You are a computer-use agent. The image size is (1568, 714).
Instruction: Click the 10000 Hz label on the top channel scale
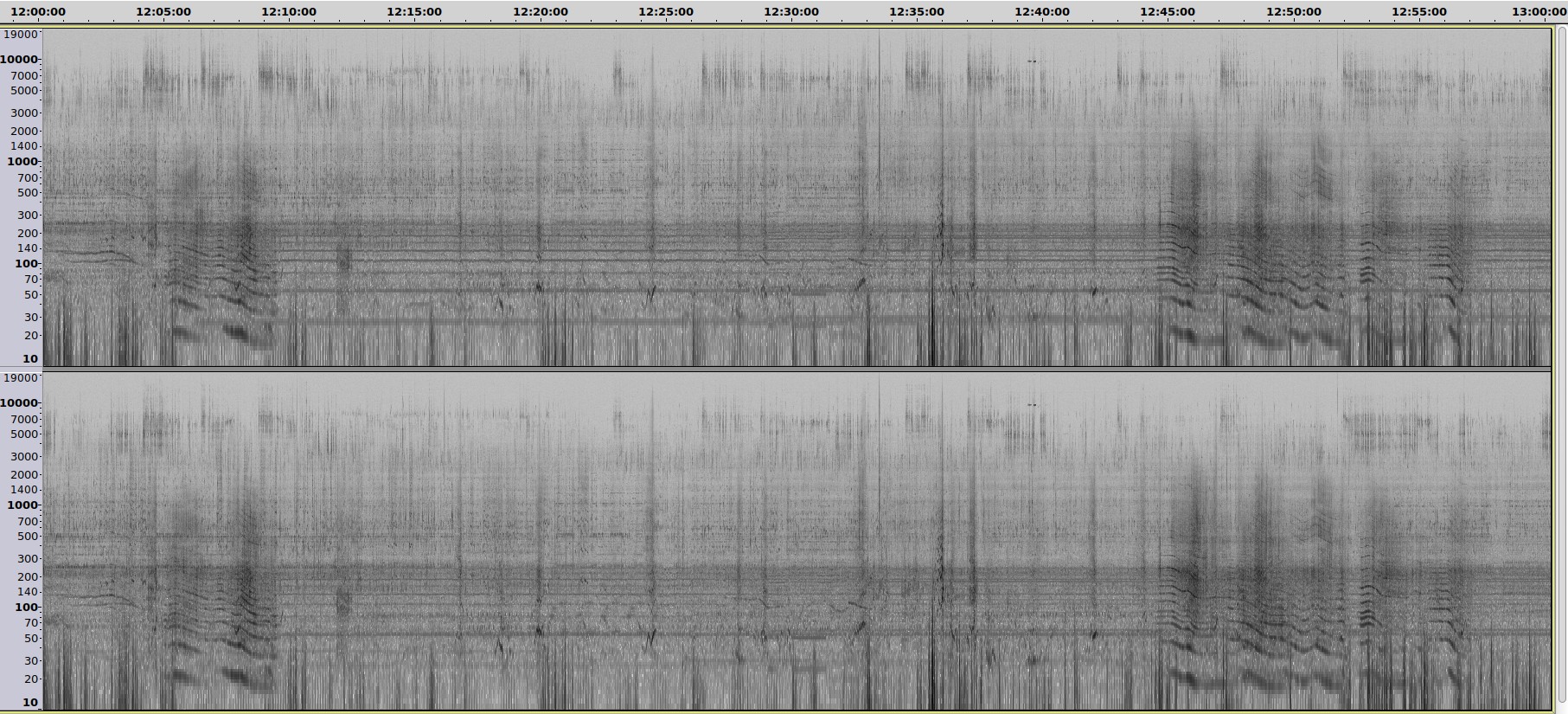(x=21, y=60)
